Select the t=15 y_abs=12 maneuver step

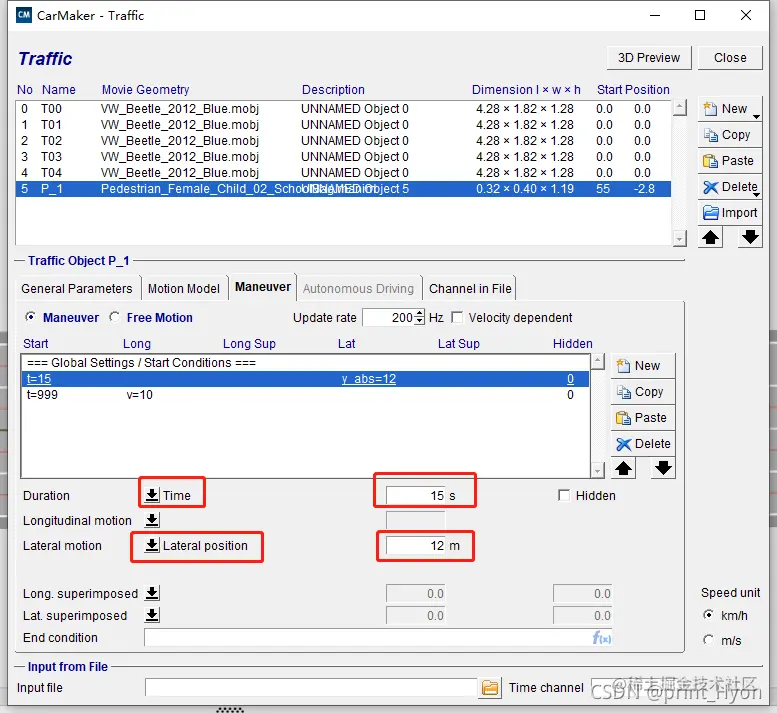[305, 379]
